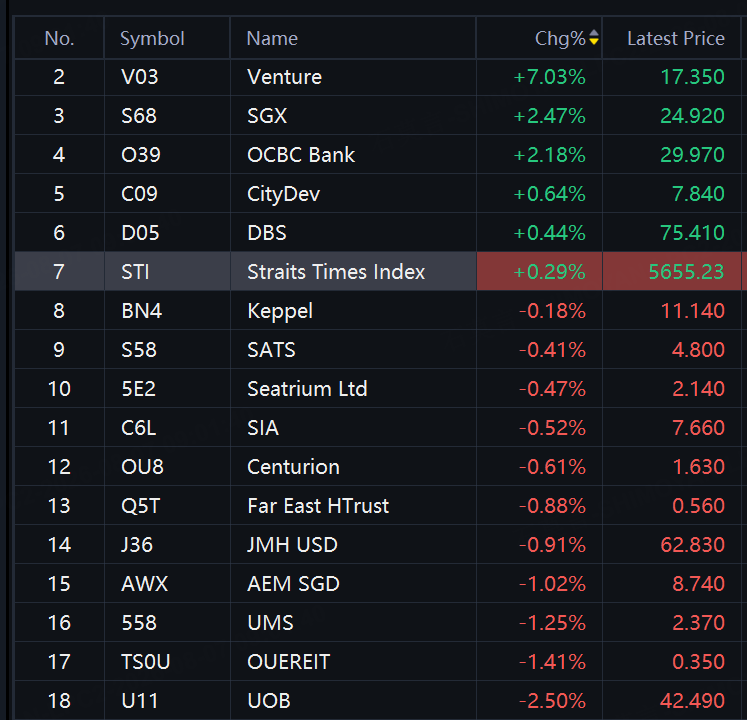747x720 pixels.
Task: Select symbol V03
Action: pos(140,77)
